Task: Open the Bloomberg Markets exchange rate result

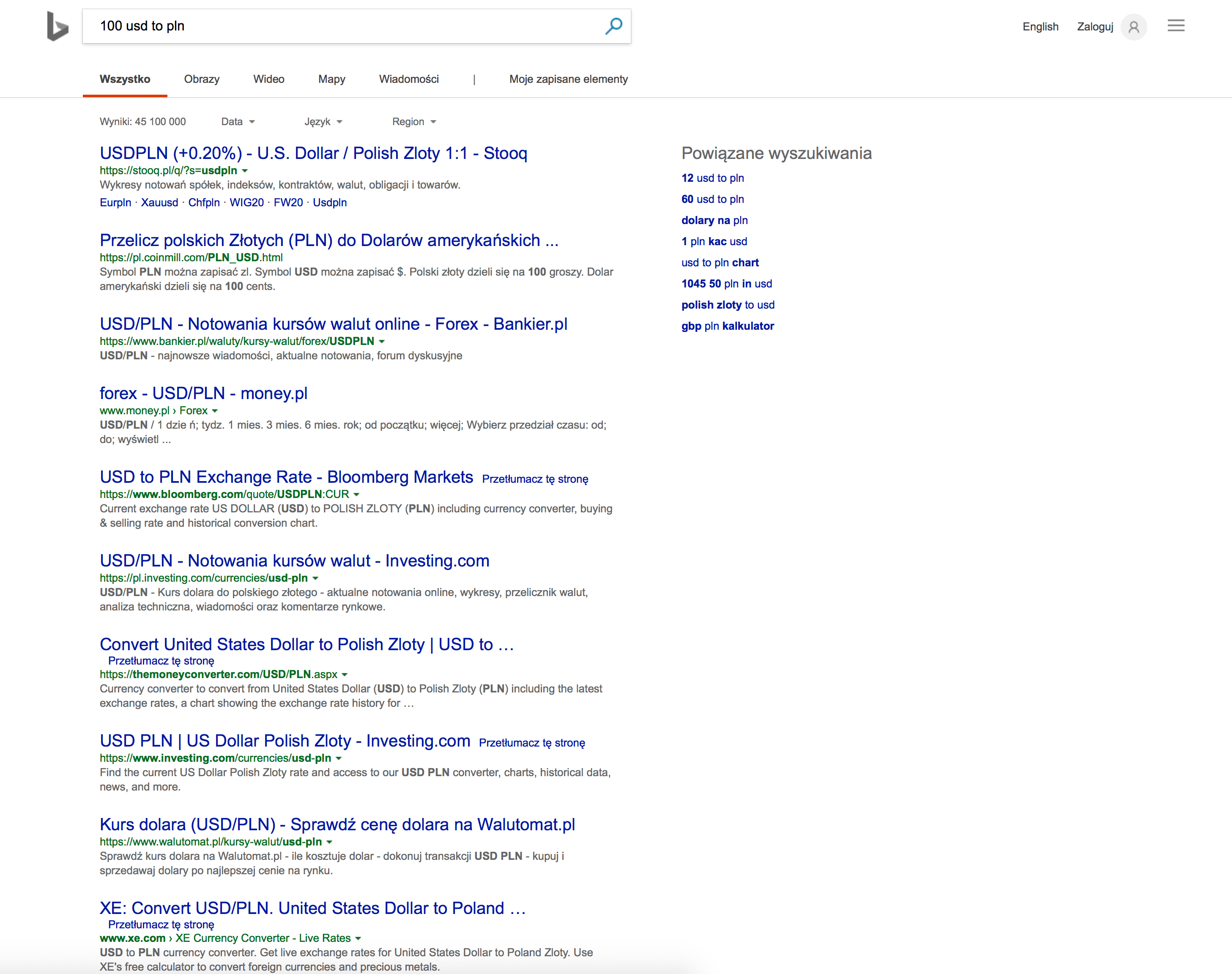Action: click(286, 477)
